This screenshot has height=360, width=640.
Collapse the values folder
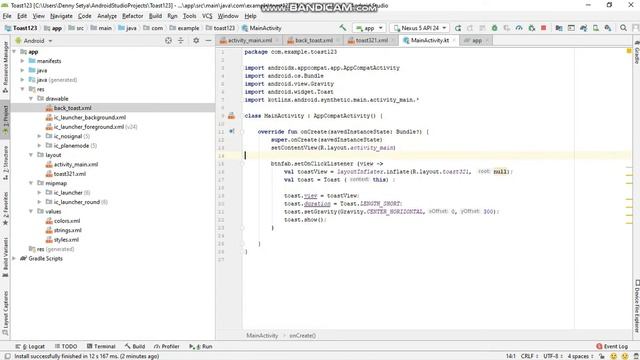[x=31, y=211]
